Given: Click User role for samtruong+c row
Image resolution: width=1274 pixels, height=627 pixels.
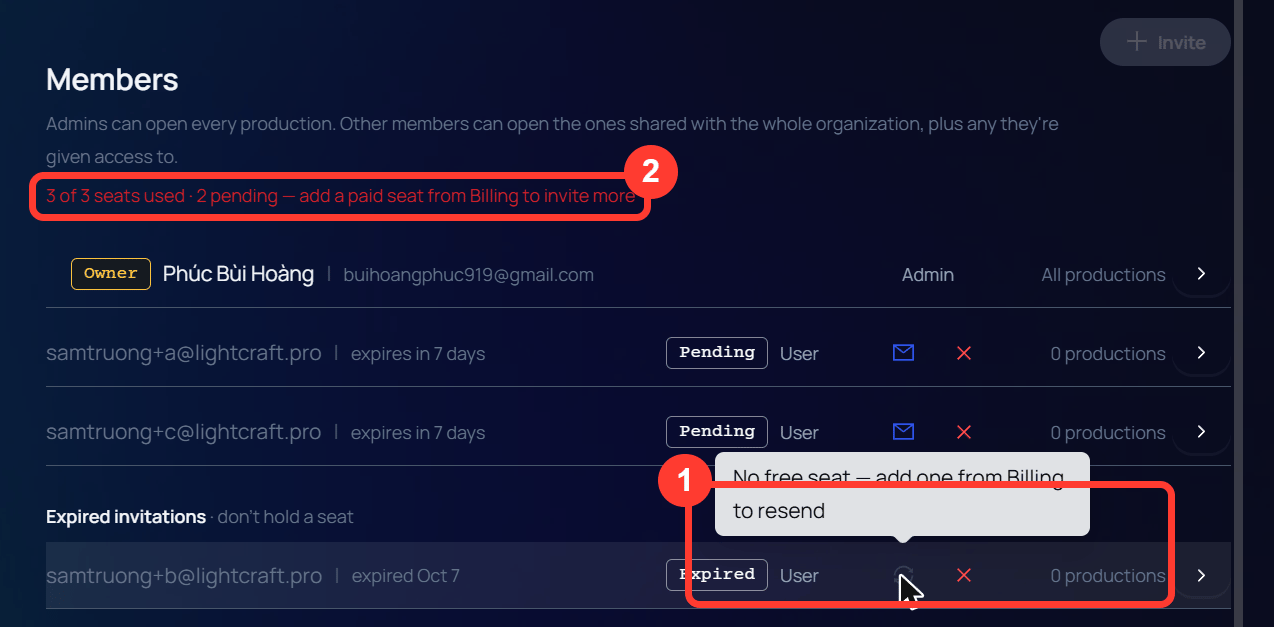Looking at the screenshot, I should (x=799, y=432).
